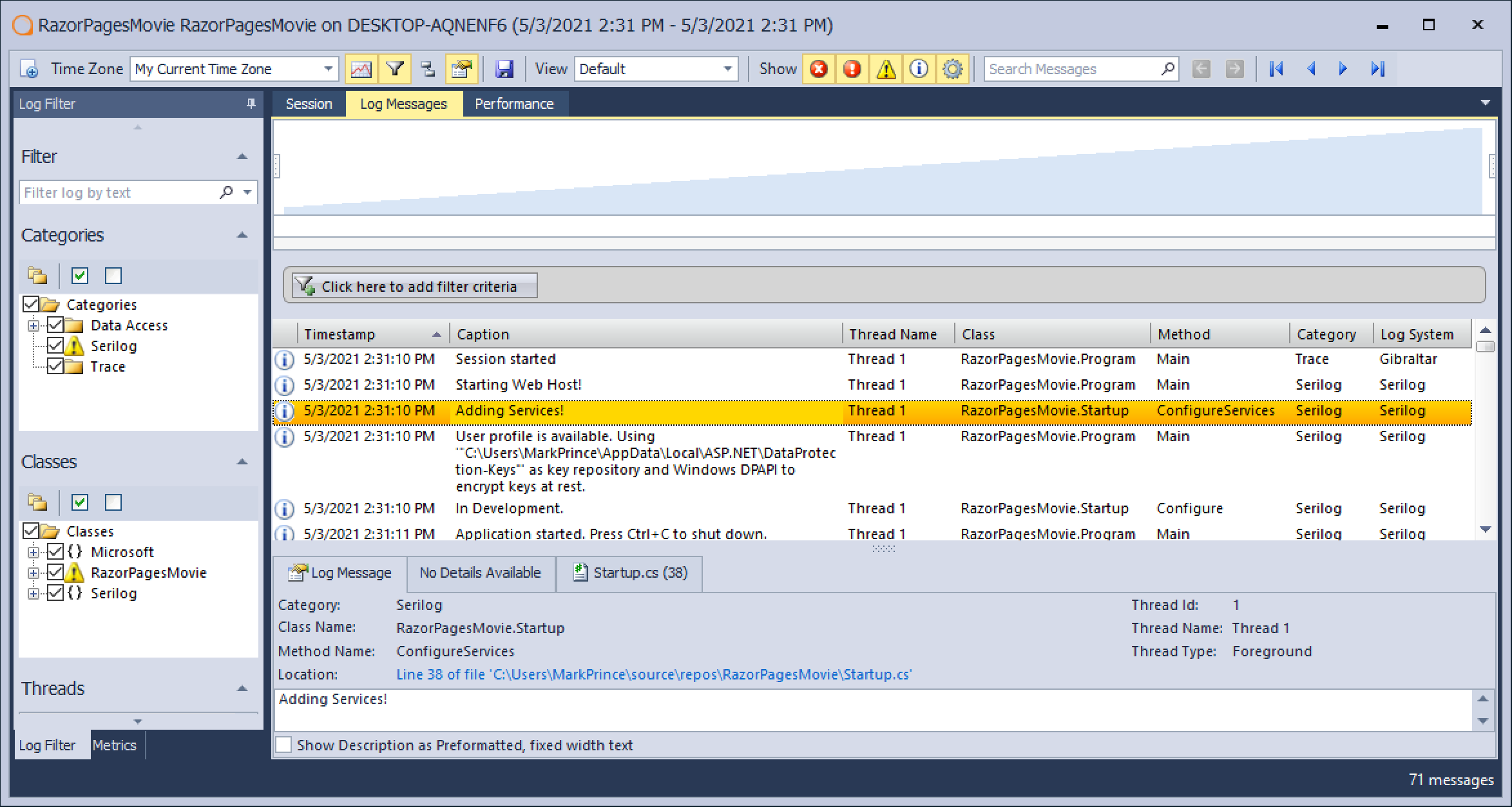The height and width of the screenshot is (807, 1512).
Task: Open the filter text options dropdown arrow
Action: (x=247, y=193)
